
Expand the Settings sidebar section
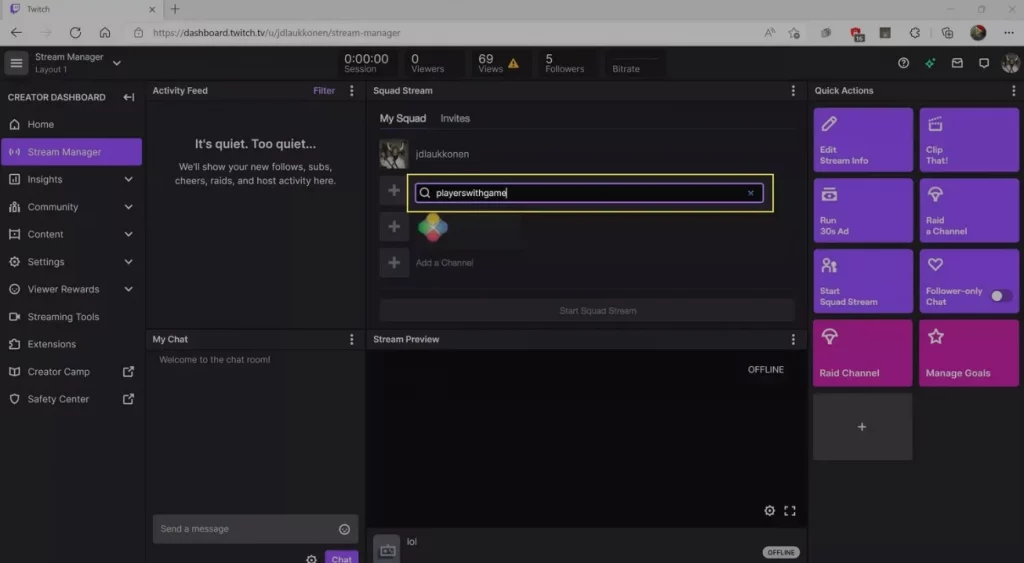[129, 261]
